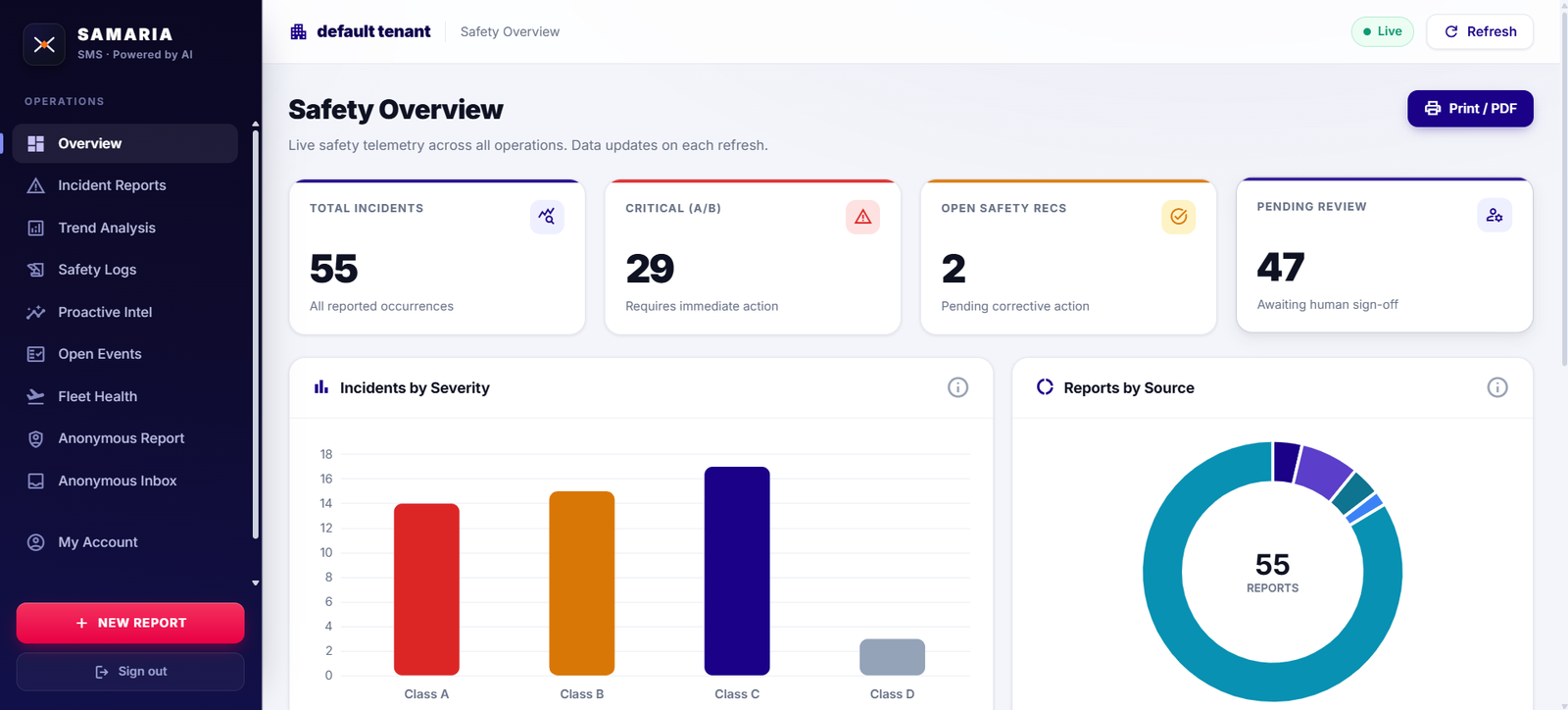Click the Total Incidents card analytics icon

(x=547, y=217)
